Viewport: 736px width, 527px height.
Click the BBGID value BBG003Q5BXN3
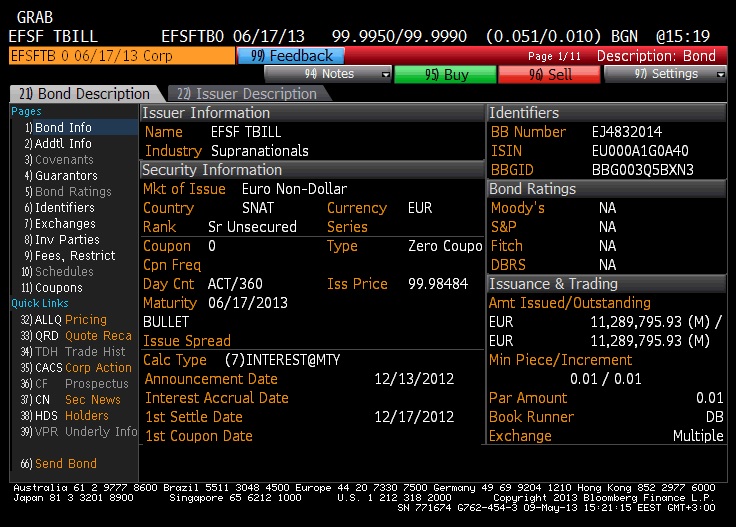pos(643,170)
